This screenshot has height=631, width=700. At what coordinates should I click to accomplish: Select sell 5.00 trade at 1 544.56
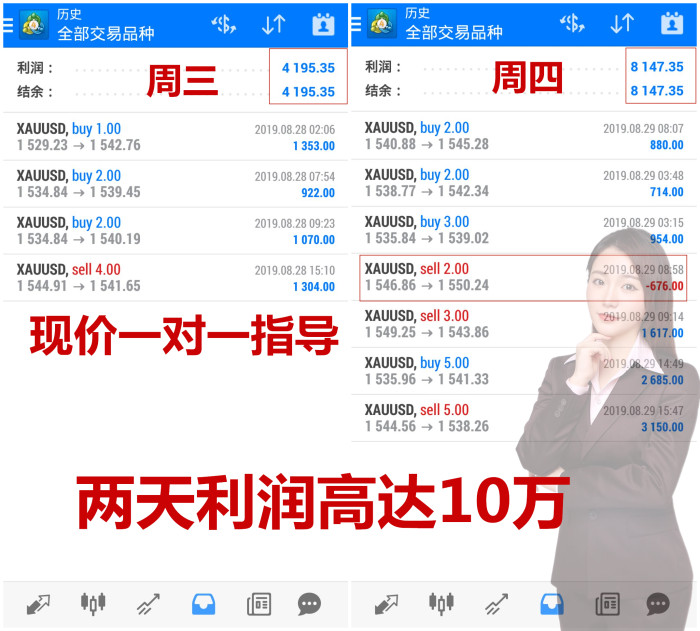pyautogui.click(x=524, y=418)
